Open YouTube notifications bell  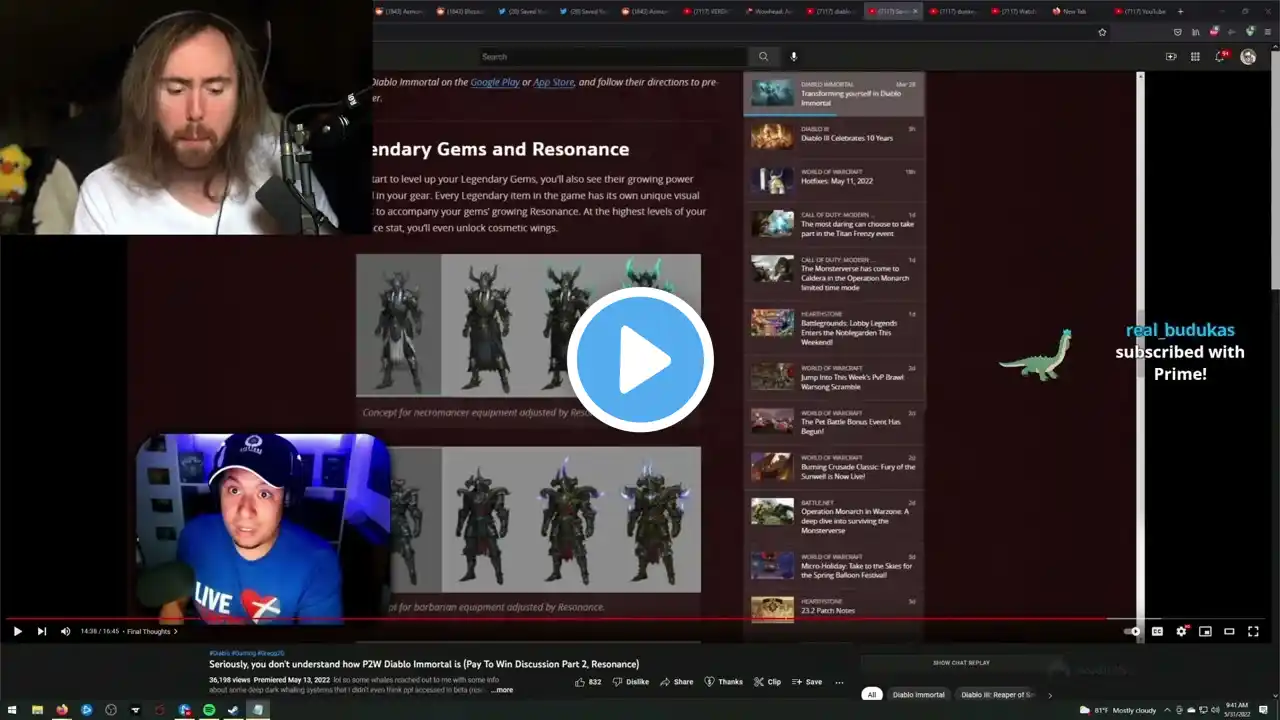1220,57
